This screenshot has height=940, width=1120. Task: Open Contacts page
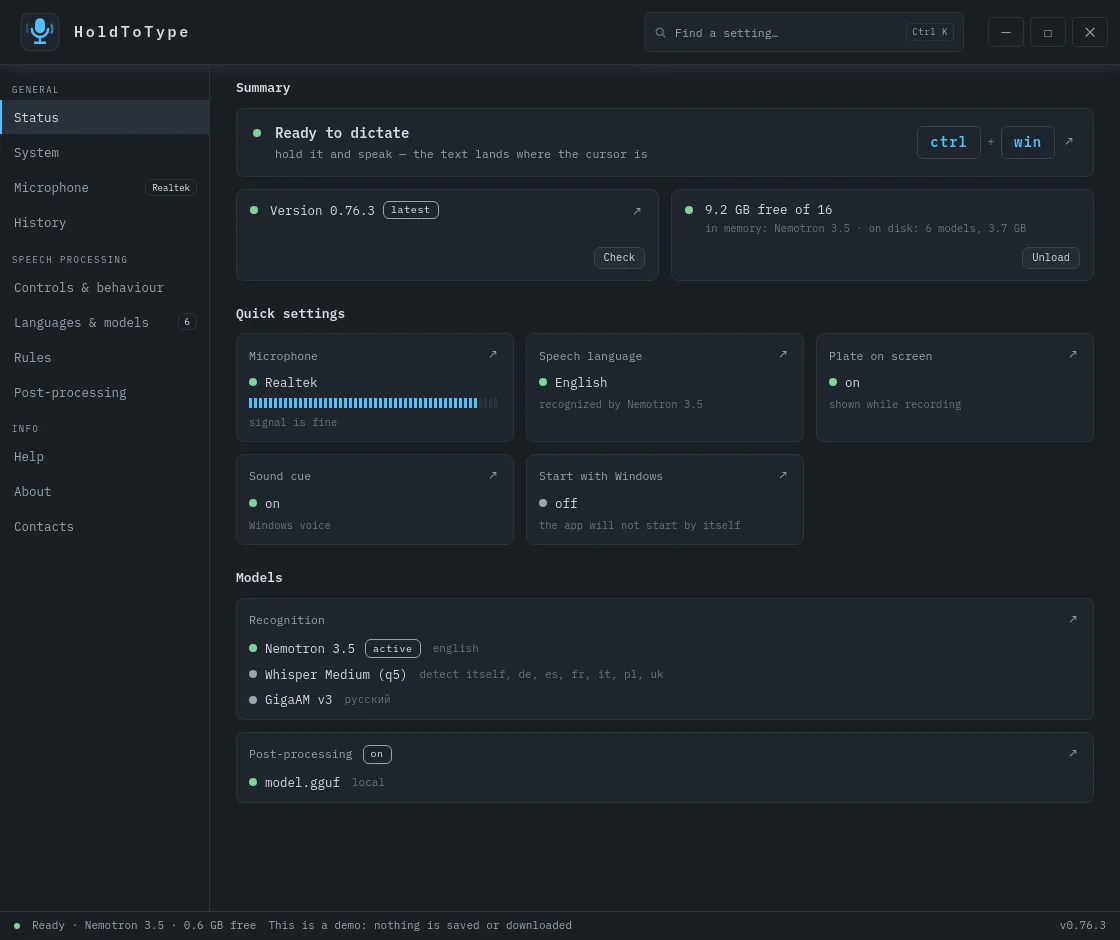pos(104,526)
